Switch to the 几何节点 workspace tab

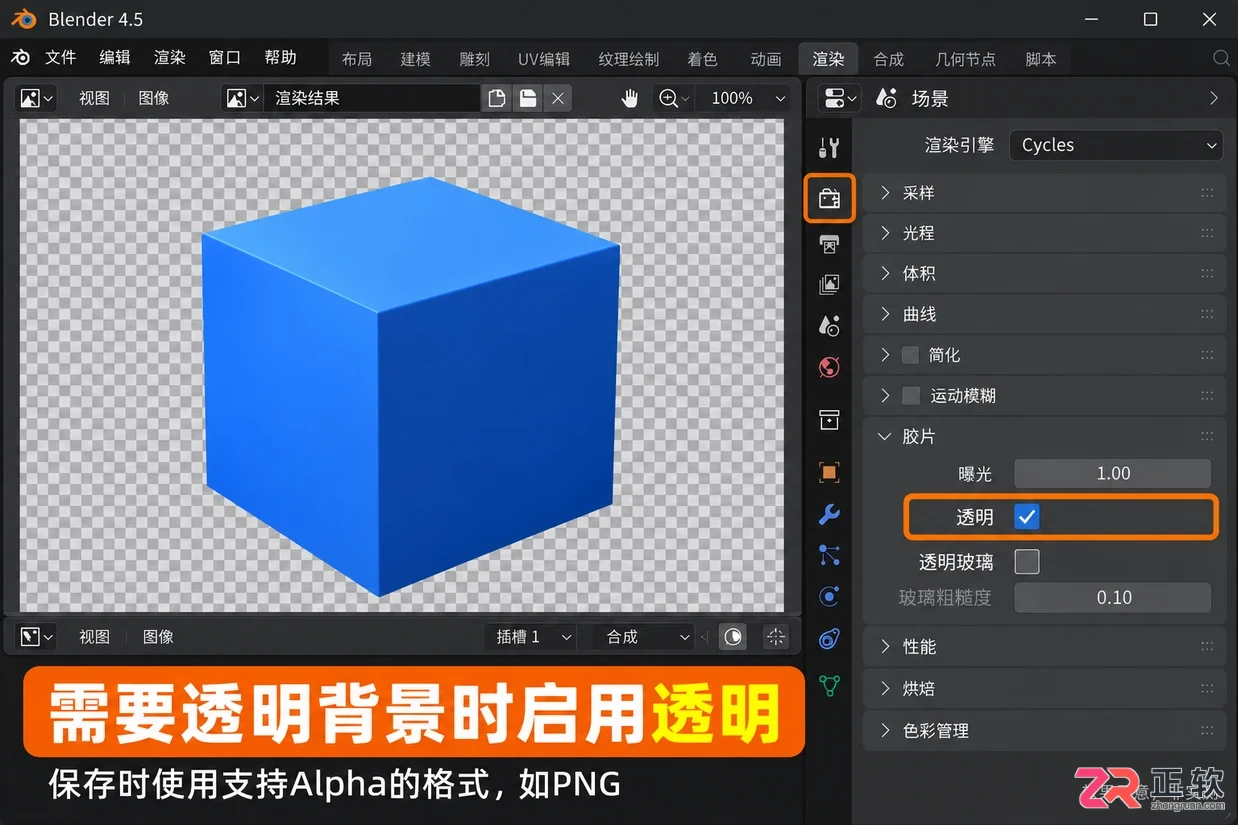pos(965,59)
